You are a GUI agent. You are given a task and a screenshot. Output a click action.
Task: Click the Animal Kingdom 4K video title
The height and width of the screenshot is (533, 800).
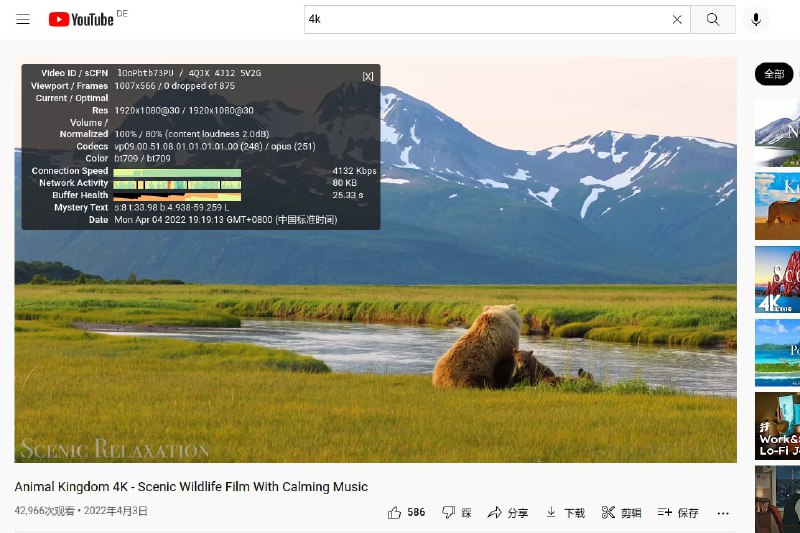pyautogui.click(x=191, y=487)
